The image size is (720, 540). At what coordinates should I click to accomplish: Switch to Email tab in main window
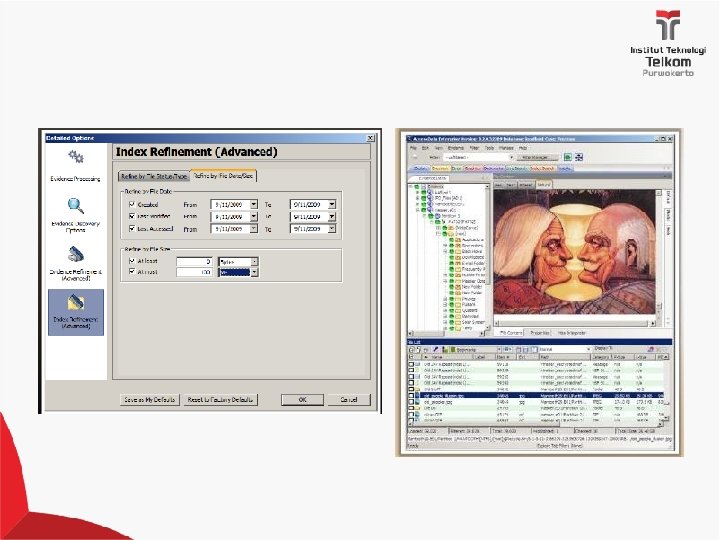coord(456,169)
